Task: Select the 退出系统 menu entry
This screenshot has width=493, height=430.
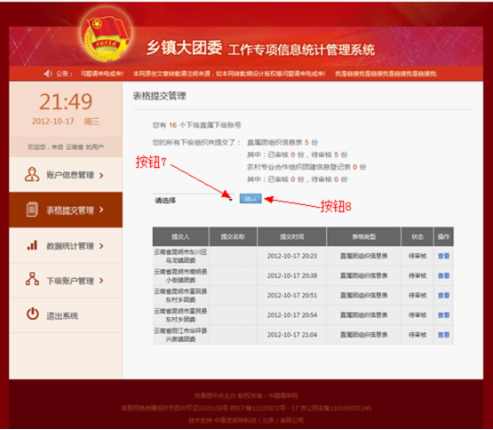Action: 66,315
